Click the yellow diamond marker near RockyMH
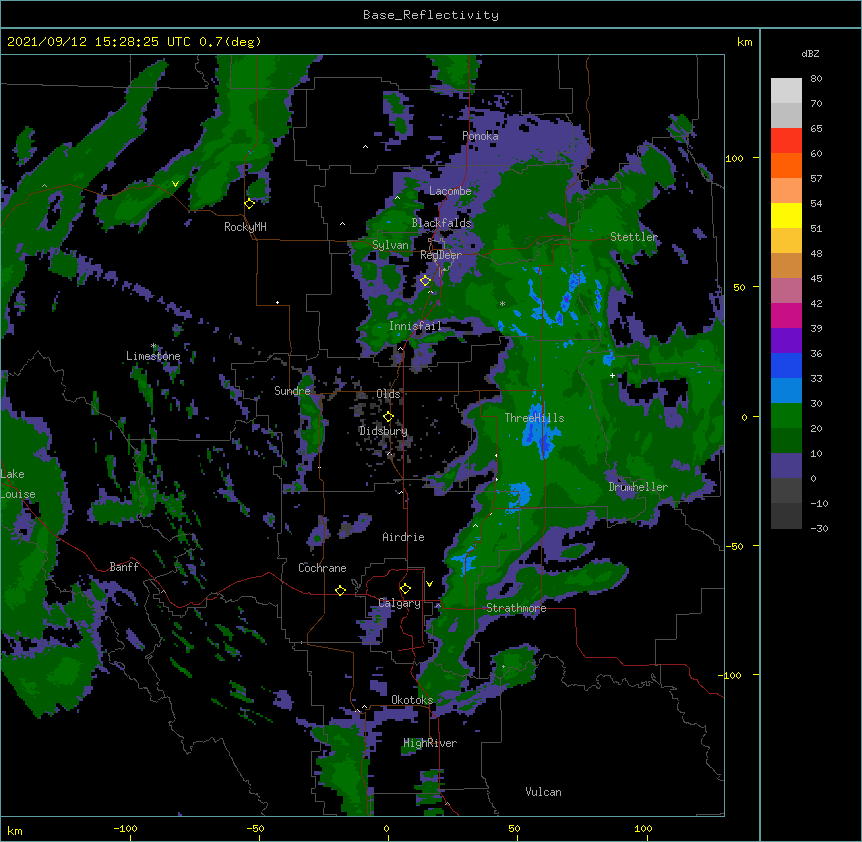This screenshot has height=842, width=862. click(250, 204)
